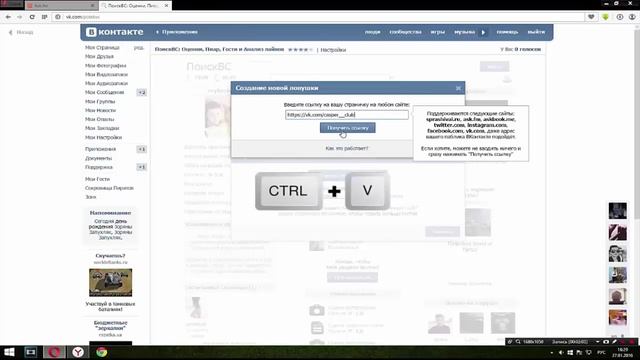Open Task View on taskbar

coord(31,352)
